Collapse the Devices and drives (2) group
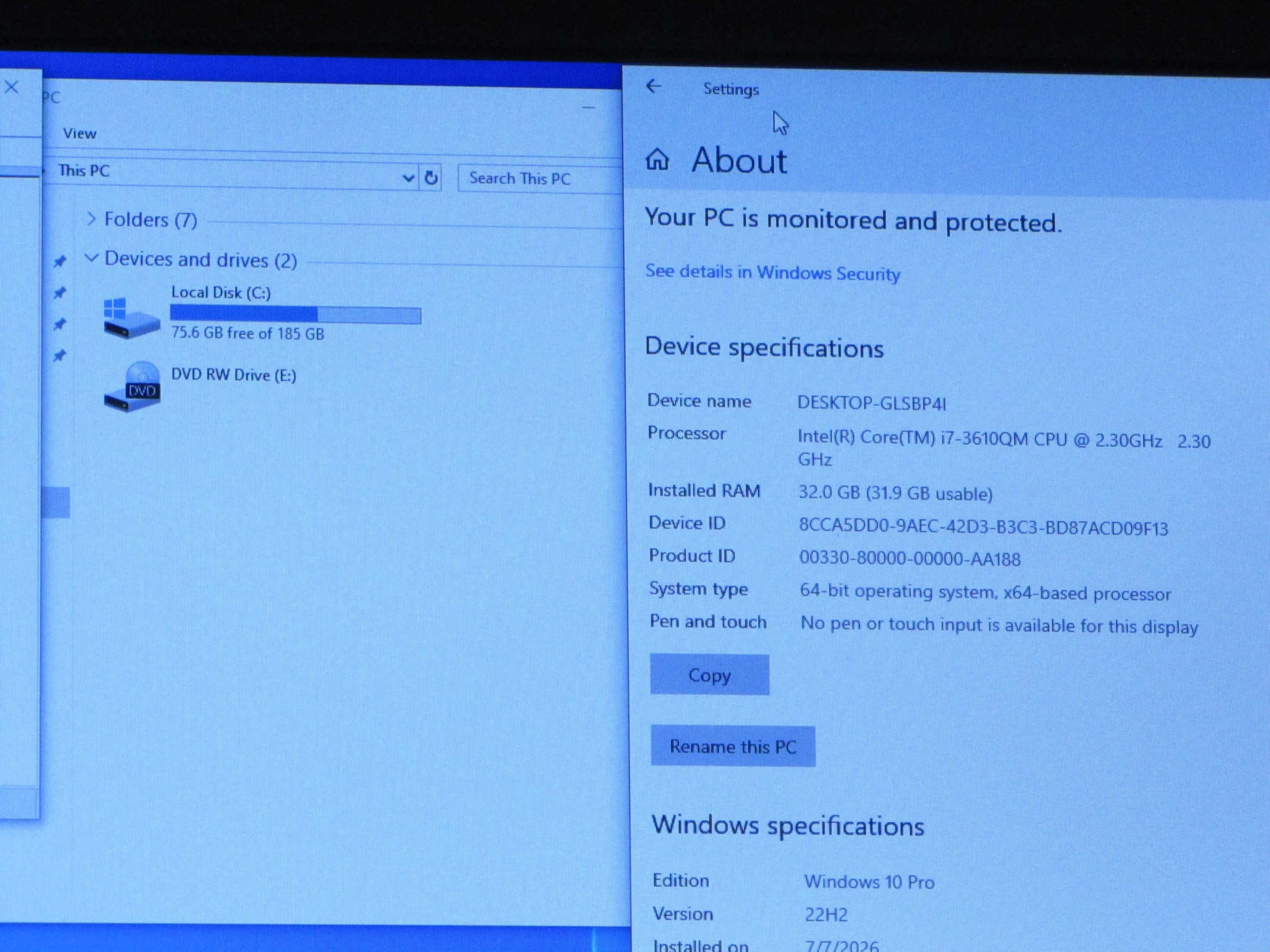Image resolution: width=1270 pixels, height=952 pixels. [x=91, y=257]
